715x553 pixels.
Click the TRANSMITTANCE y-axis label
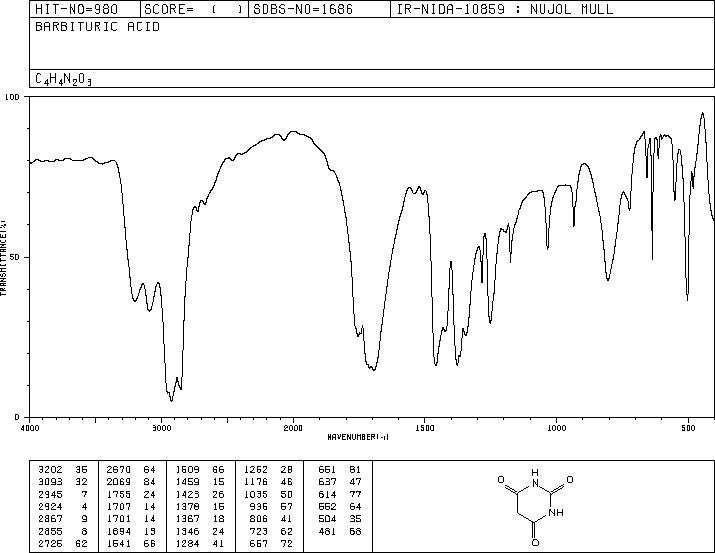tap(3, 258)
